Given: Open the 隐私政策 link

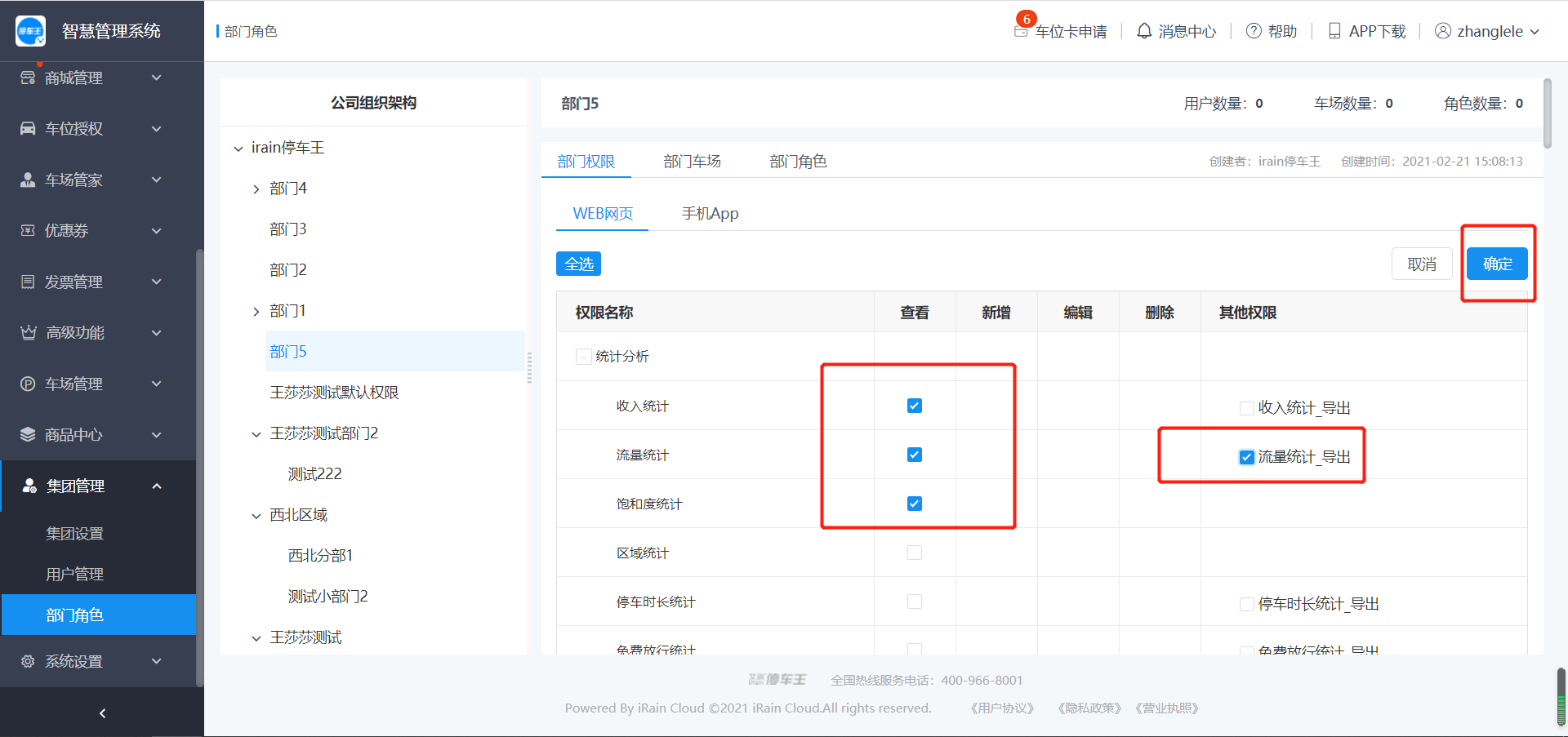Looking at the screenshot, I should [x=1089, y=708].
